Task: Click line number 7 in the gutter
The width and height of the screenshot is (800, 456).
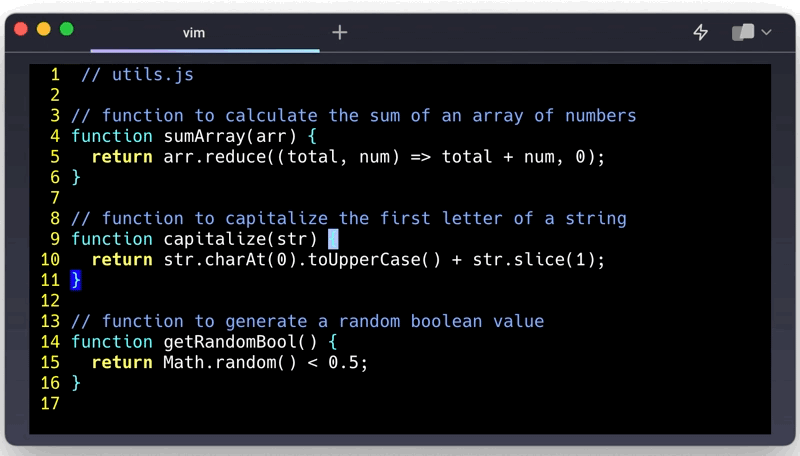Action: [x=55, y=198]
